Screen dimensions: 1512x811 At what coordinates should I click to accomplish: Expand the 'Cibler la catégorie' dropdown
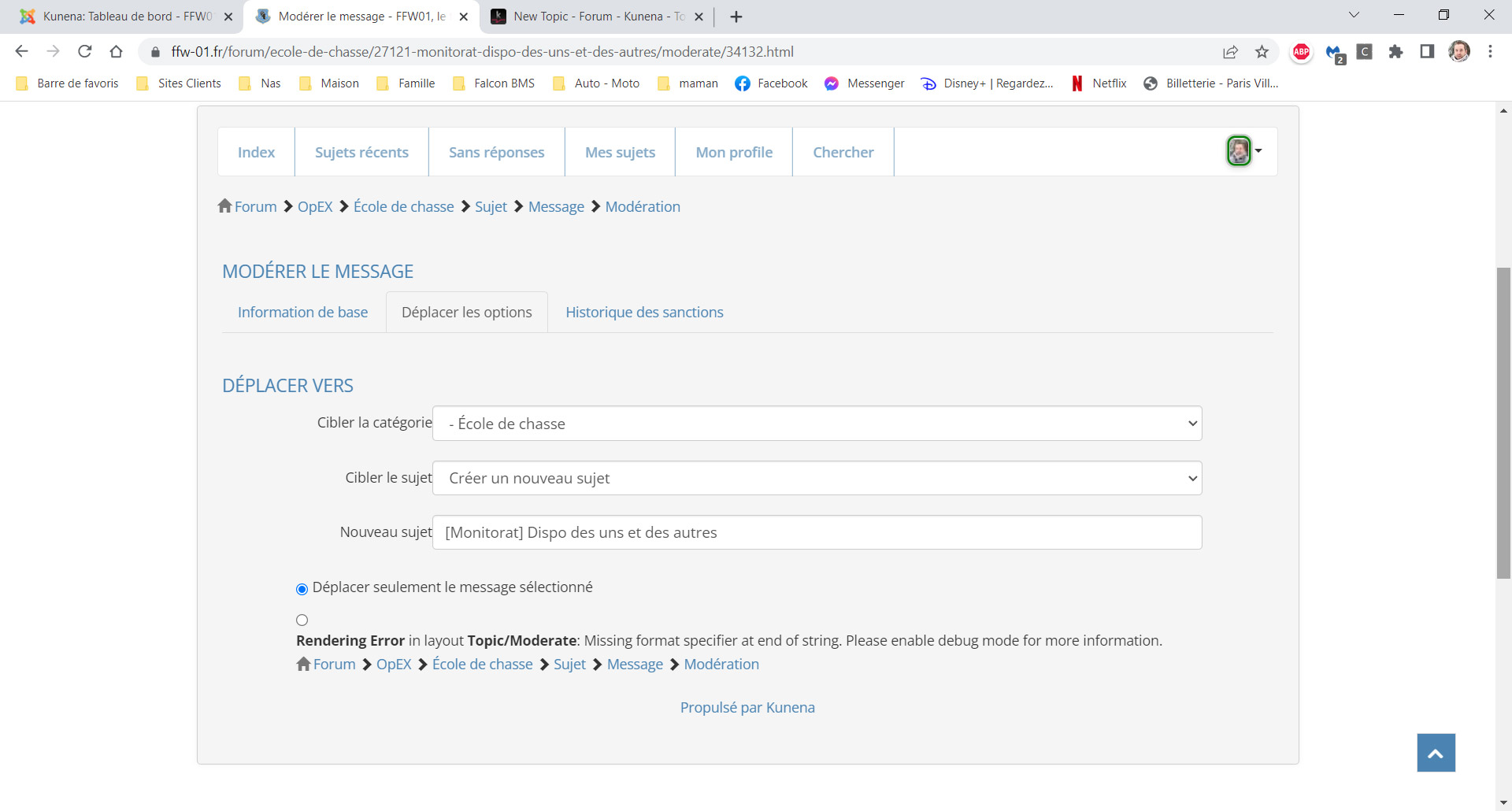coord(817,424)
